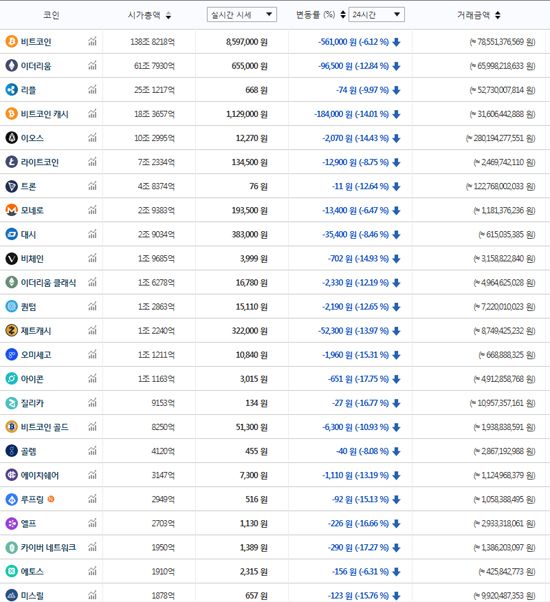Click the 제트캐시 coin logo
This screenshot has width=550, height=602.
(x=12, y=331)
